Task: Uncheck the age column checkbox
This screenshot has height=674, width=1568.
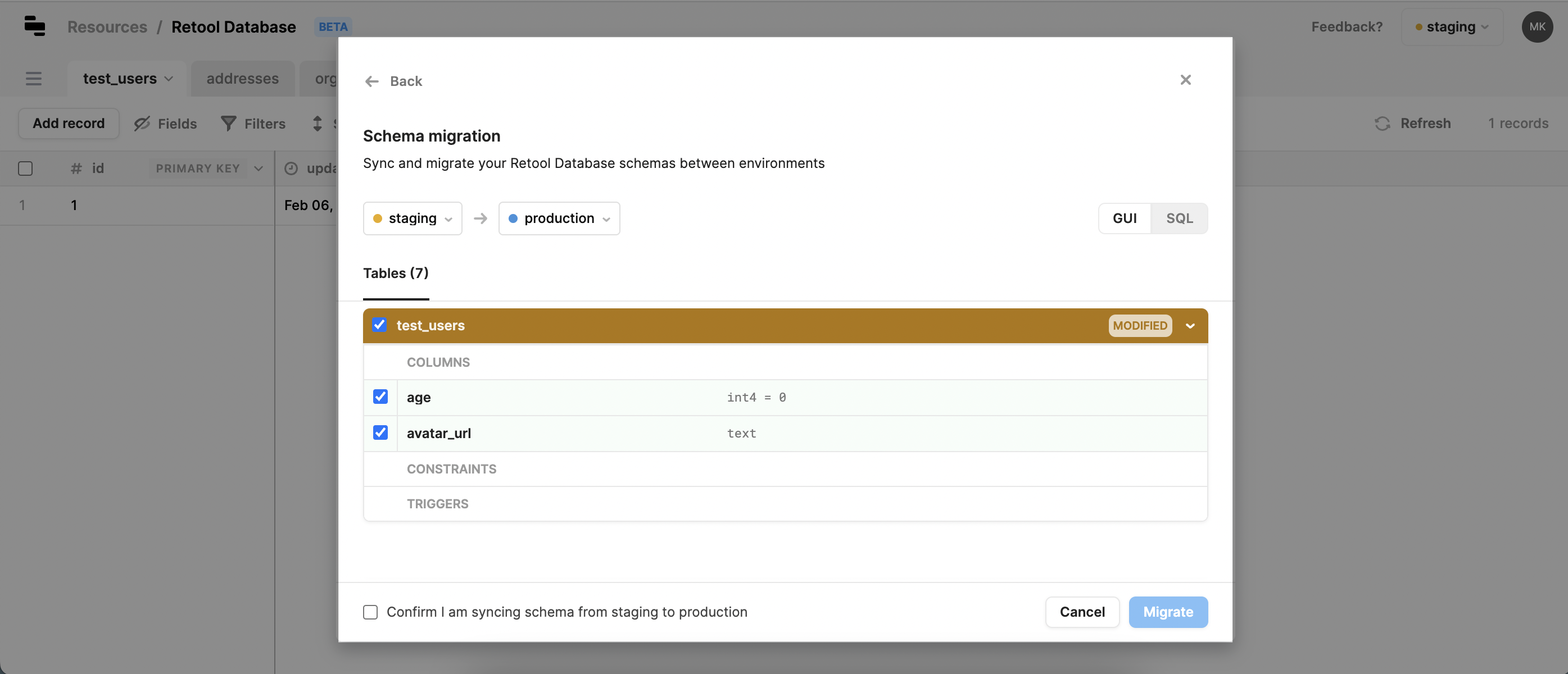Action: (380, 397)
